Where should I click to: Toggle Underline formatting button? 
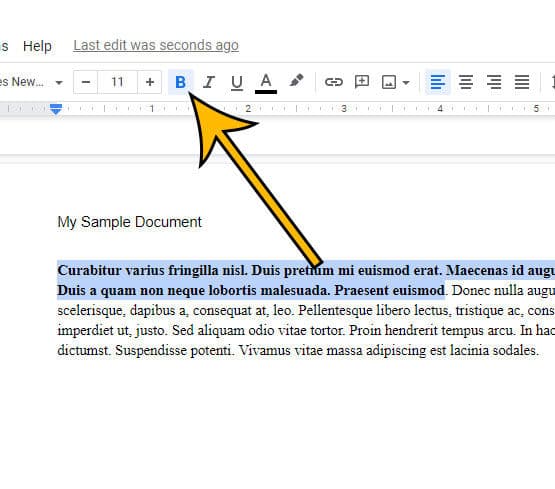(x=237, y=82)
